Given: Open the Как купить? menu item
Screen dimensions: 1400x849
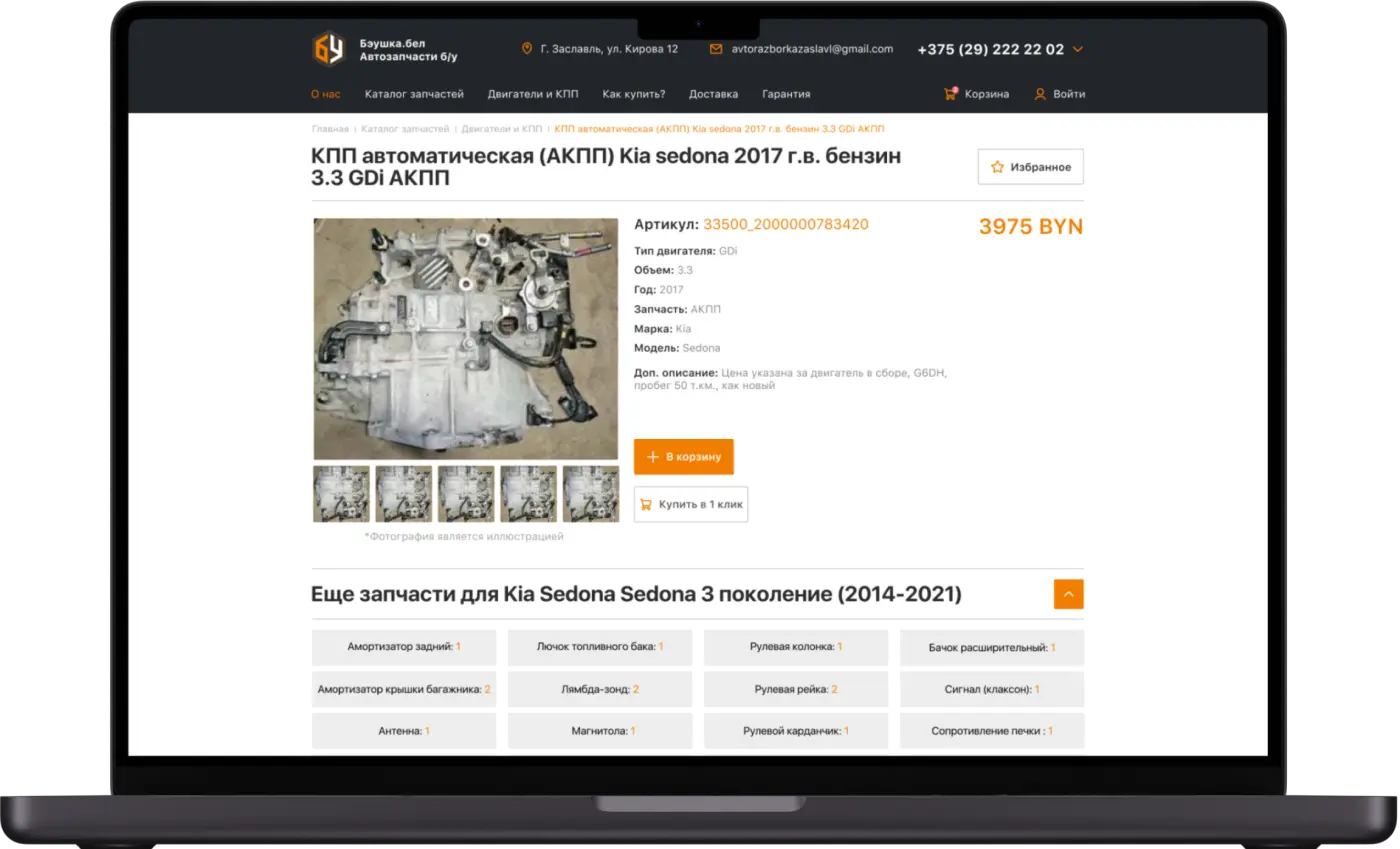Looking at the screenshot, I should [x=634, y=94].
